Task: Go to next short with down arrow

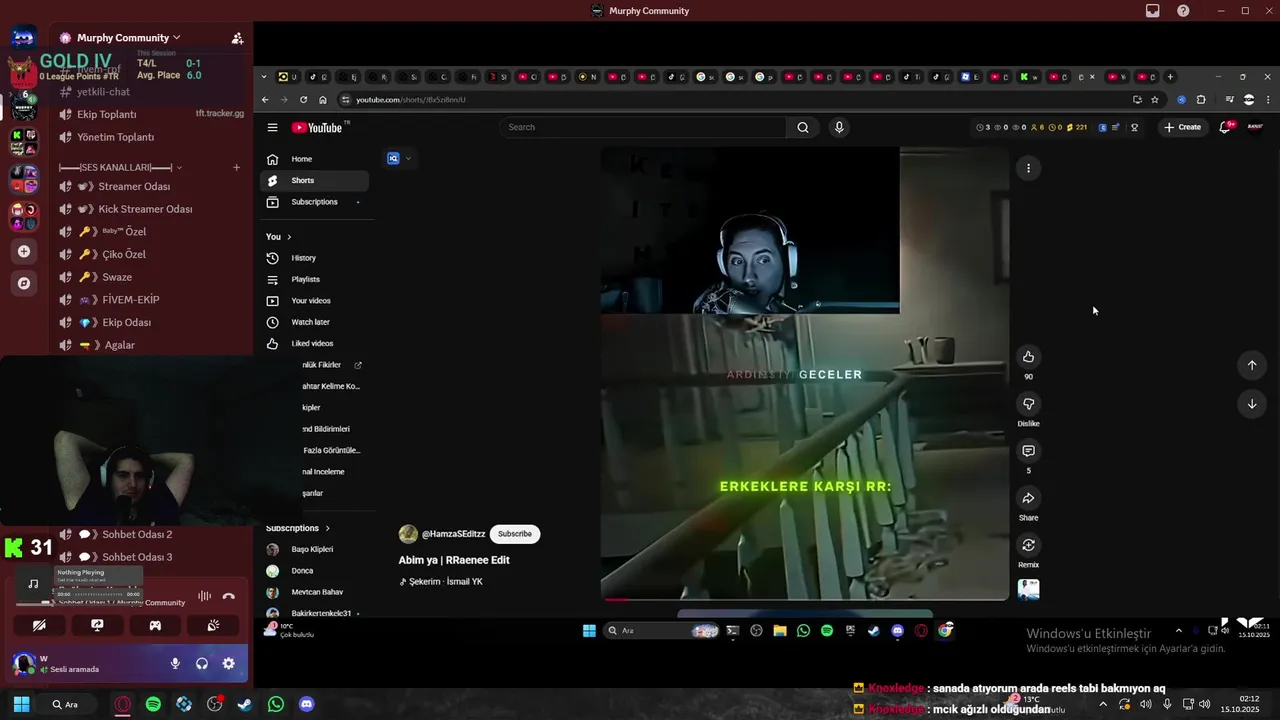Action: coord(1252,404)
